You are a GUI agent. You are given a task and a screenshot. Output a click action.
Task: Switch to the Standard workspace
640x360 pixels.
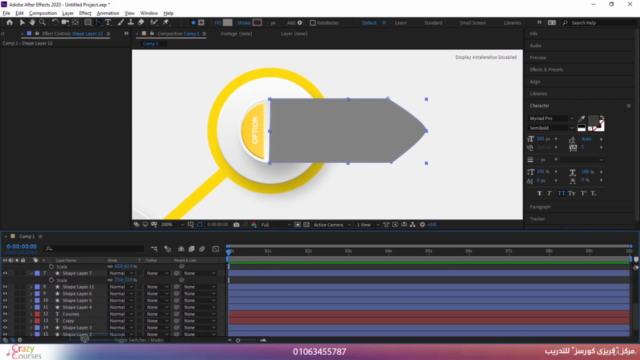pyautogui.click(x=433, y=23)
